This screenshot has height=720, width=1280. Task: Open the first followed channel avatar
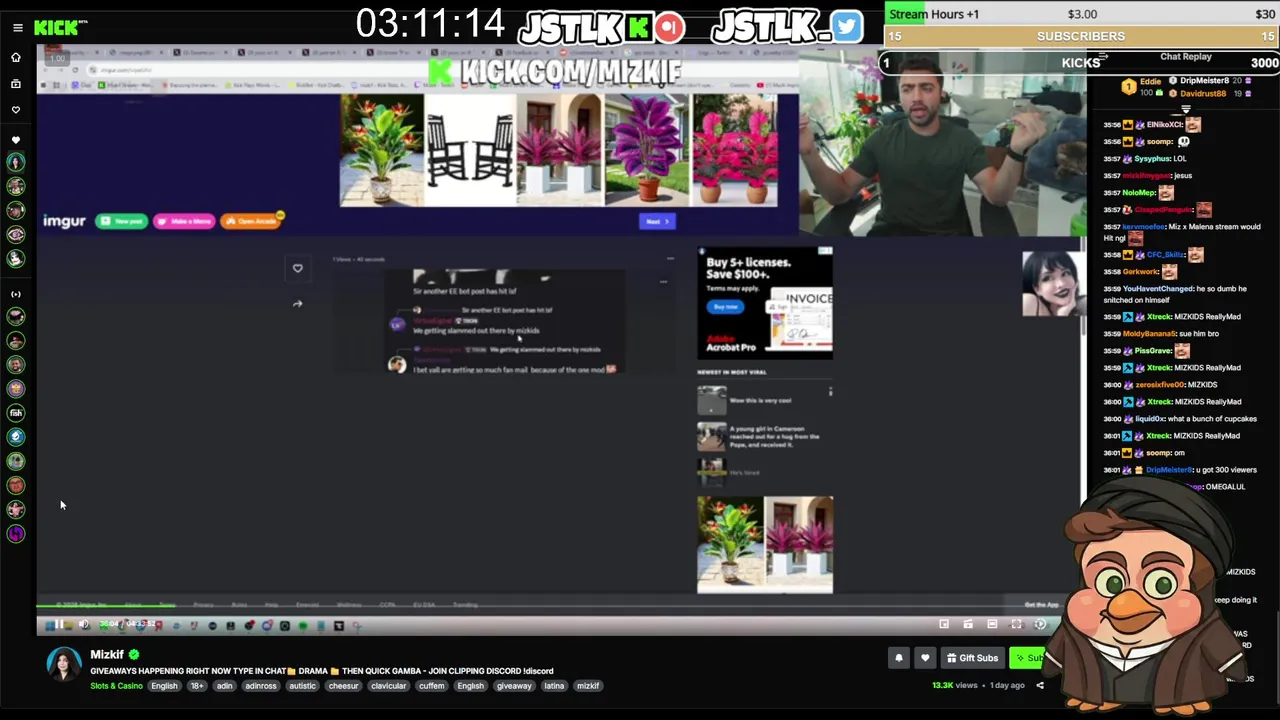coord(16,162)
